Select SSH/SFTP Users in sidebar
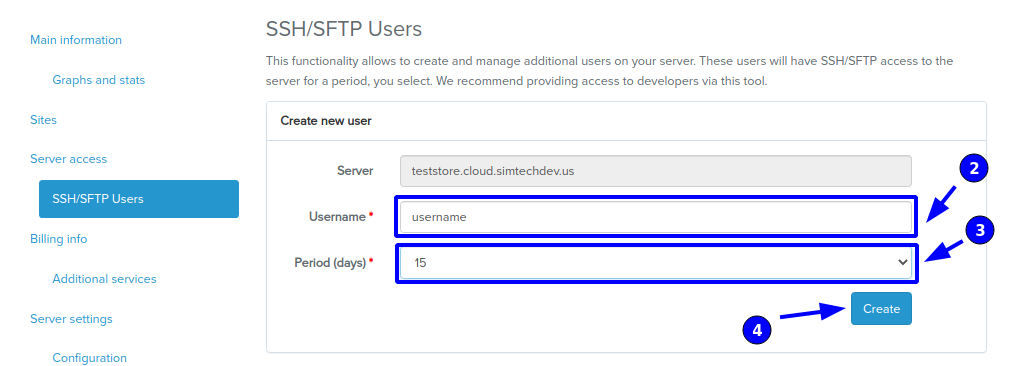The width and height of the screenshot is (1009, 366). (x=139, y=199)
